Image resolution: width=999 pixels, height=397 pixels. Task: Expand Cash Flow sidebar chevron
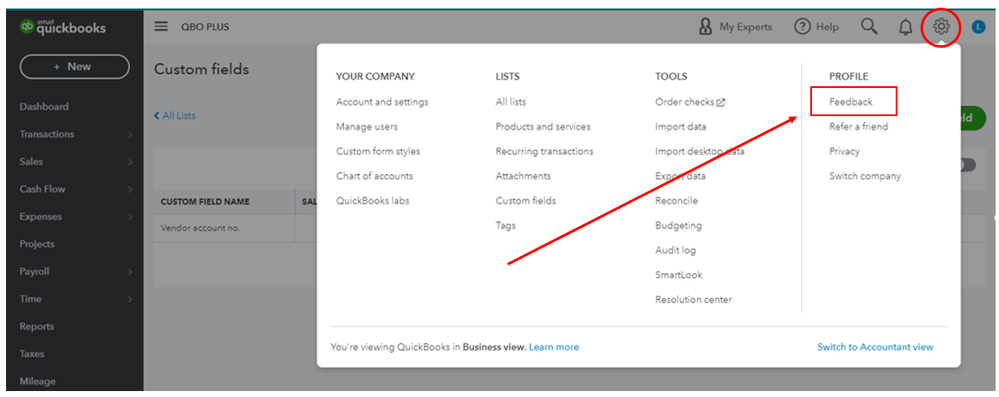pyautogui.click(x=130, y=189)
